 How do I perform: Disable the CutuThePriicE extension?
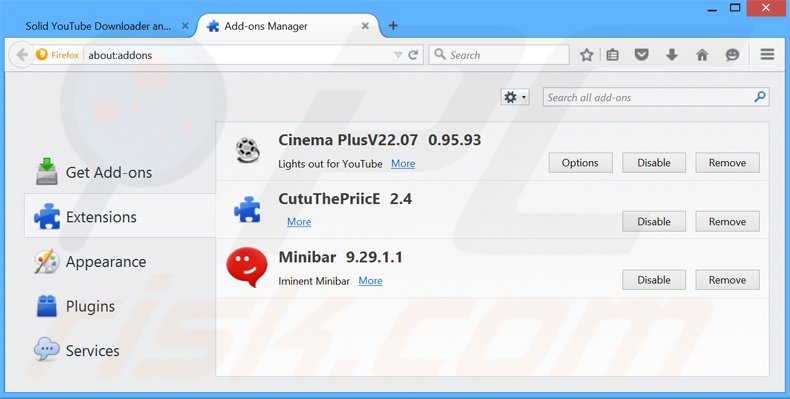654,222
